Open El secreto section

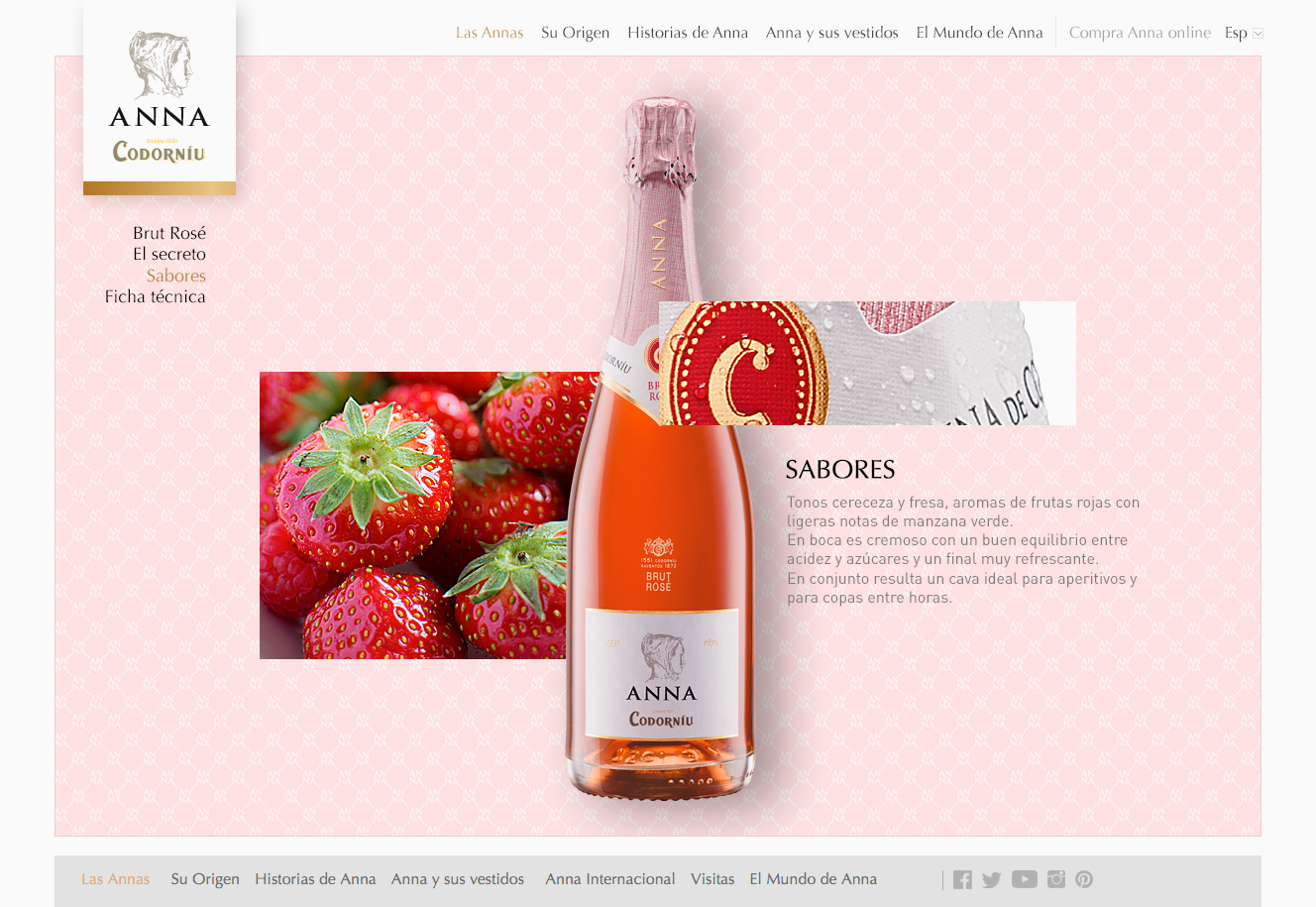click(x=169, y=254)
